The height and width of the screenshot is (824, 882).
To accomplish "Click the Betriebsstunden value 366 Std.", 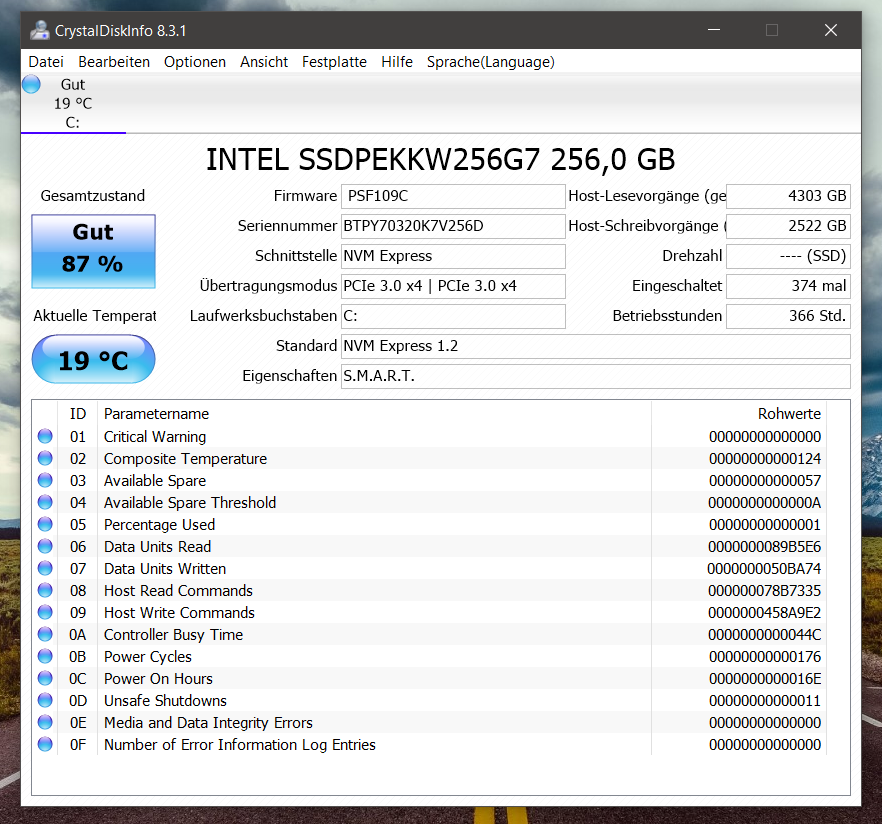I will click(x=788, y=316).
